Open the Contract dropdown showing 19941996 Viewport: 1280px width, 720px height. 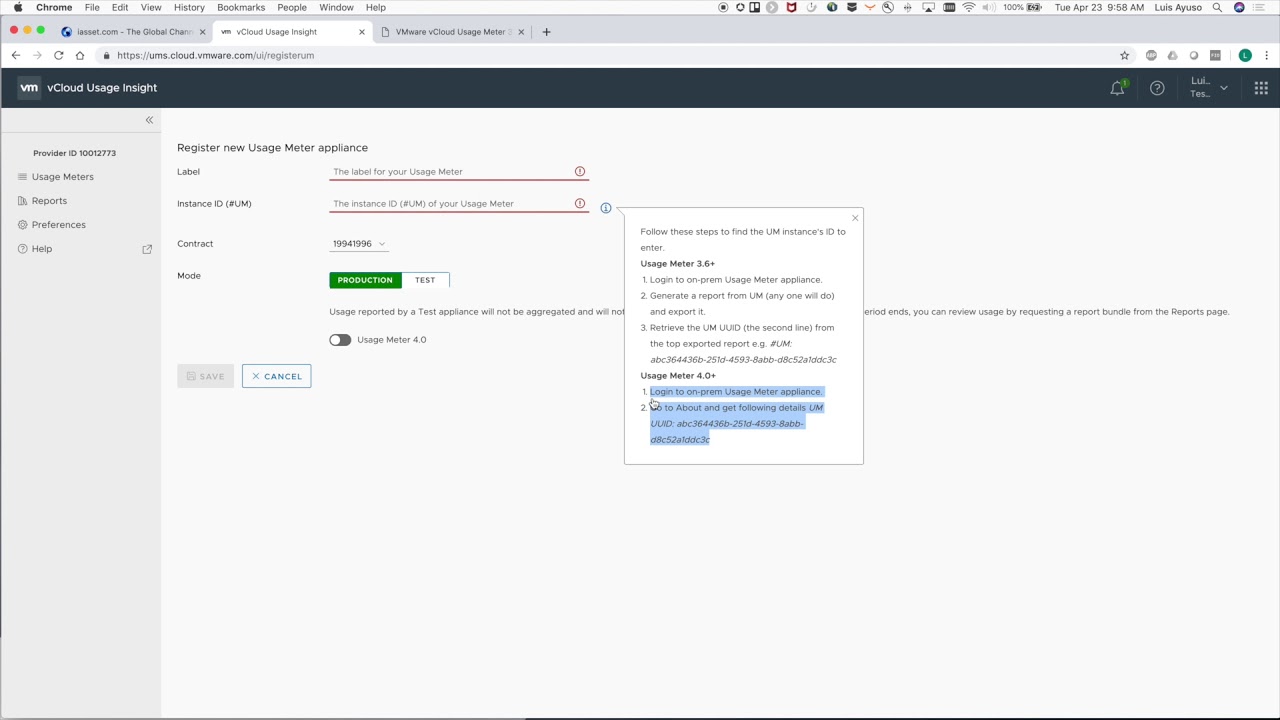(x=359, y=244)
